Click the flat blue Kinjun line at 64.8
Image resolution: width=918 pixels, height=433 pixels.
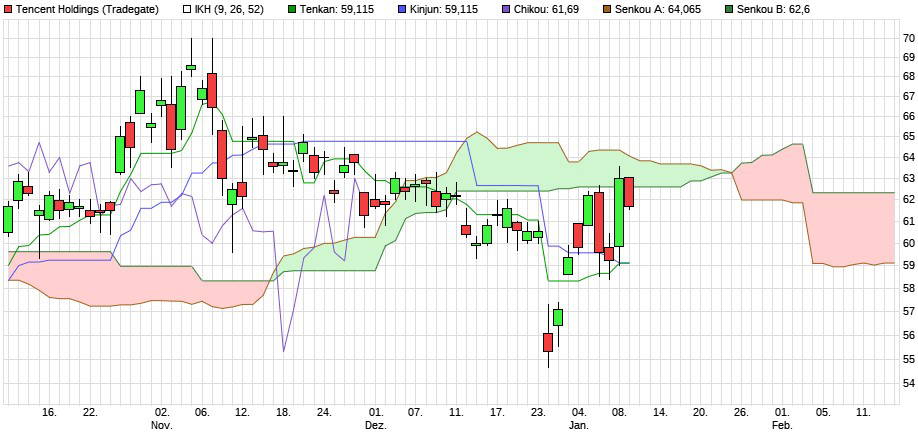click(x=386, y=141)
